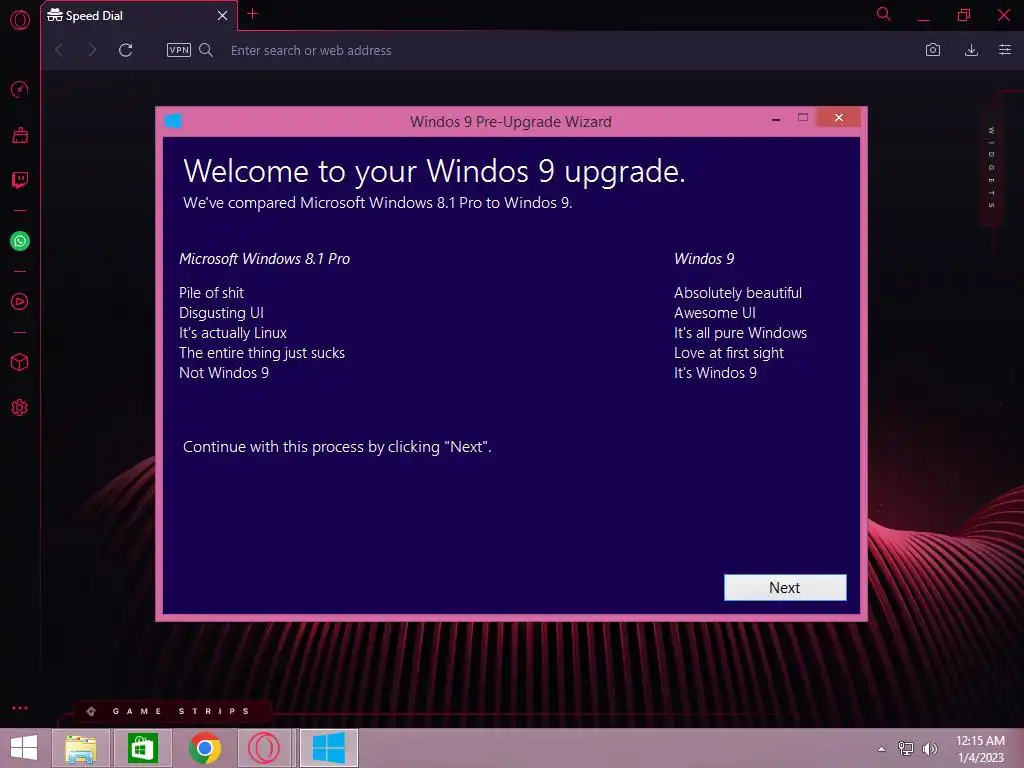Open the three-dots sidebar setup menu

point(20,708)
